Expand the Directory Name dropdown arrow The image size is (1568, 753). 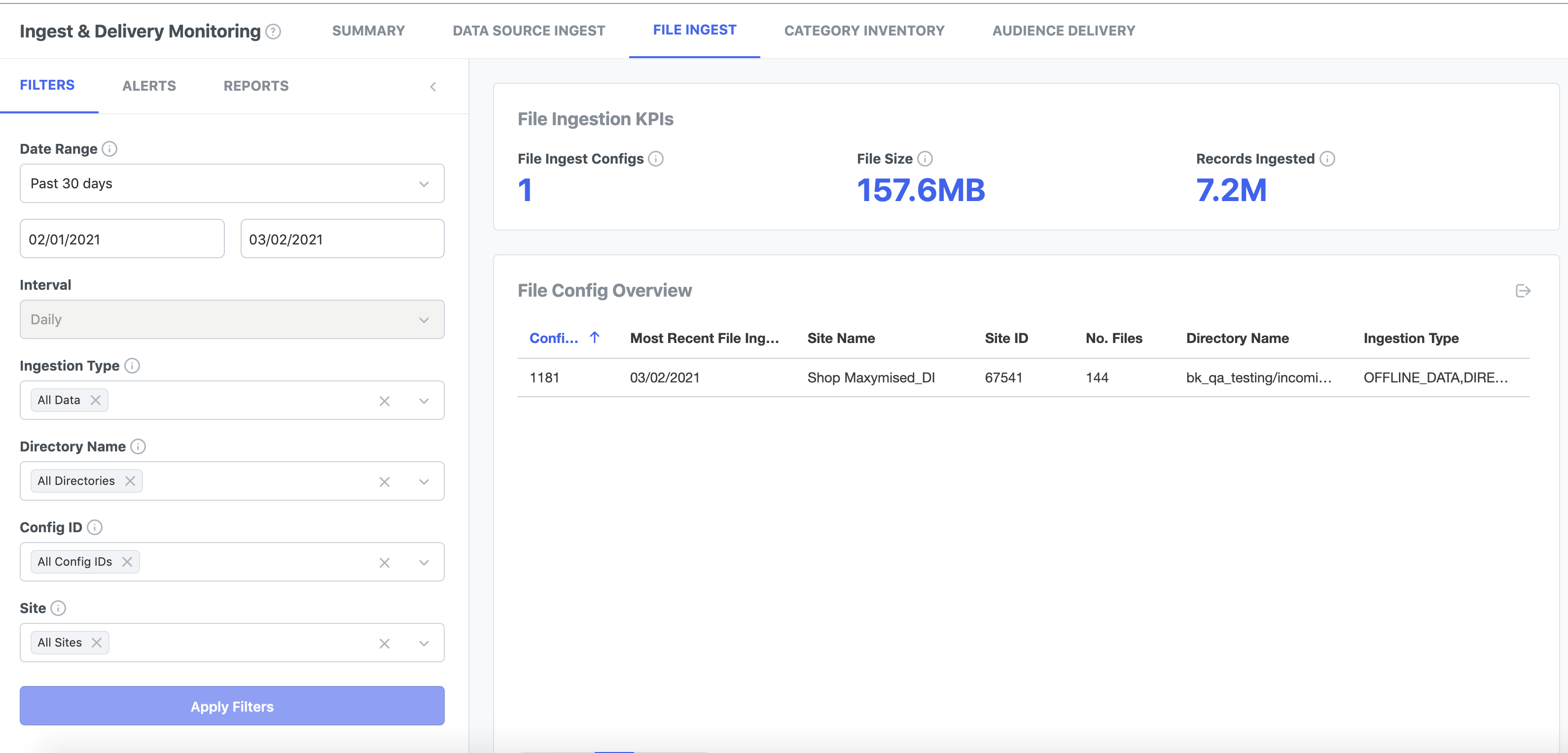(x=424, y=482)
